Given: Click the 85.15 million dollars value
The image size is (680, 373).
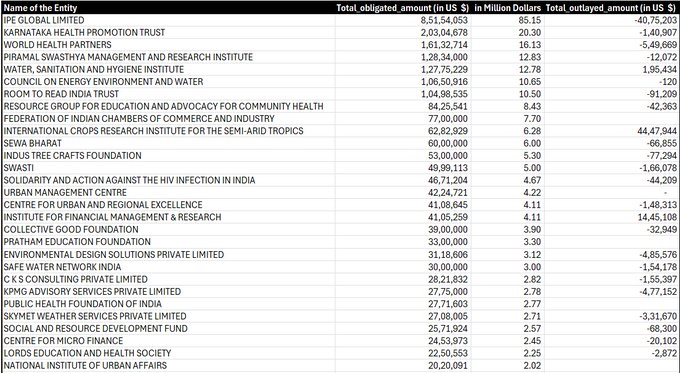Looking at the screenshot, I should click(530, 20).
